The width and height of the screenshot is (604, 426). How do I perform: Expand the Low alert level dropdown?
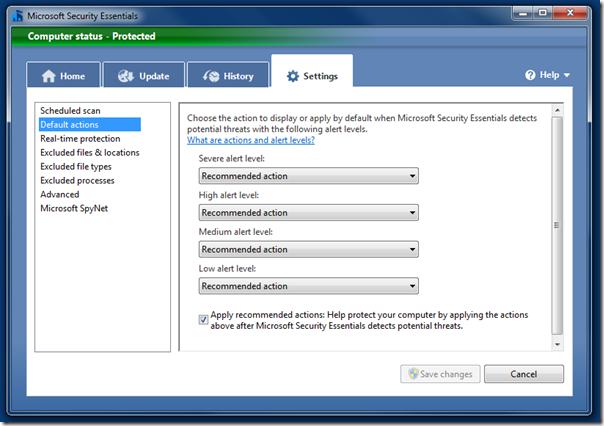click(x=309, y=286)
